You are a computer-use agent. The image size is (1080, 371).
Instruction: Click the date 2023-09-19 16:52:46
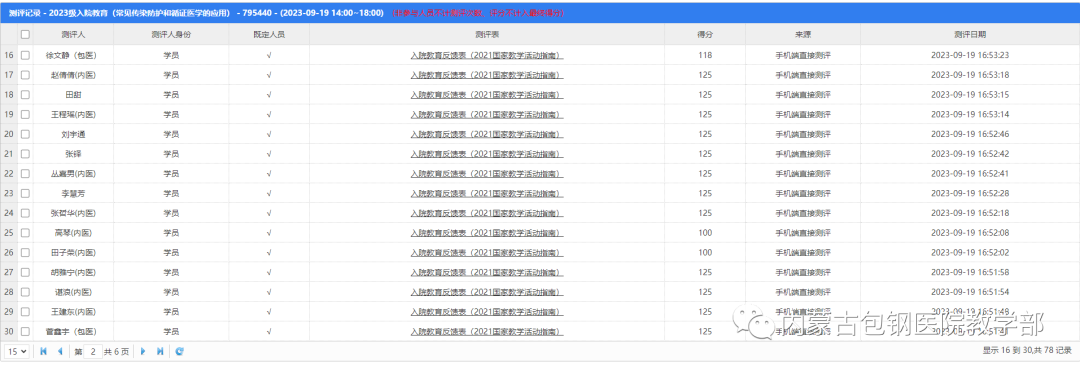[x=970, y=134]
